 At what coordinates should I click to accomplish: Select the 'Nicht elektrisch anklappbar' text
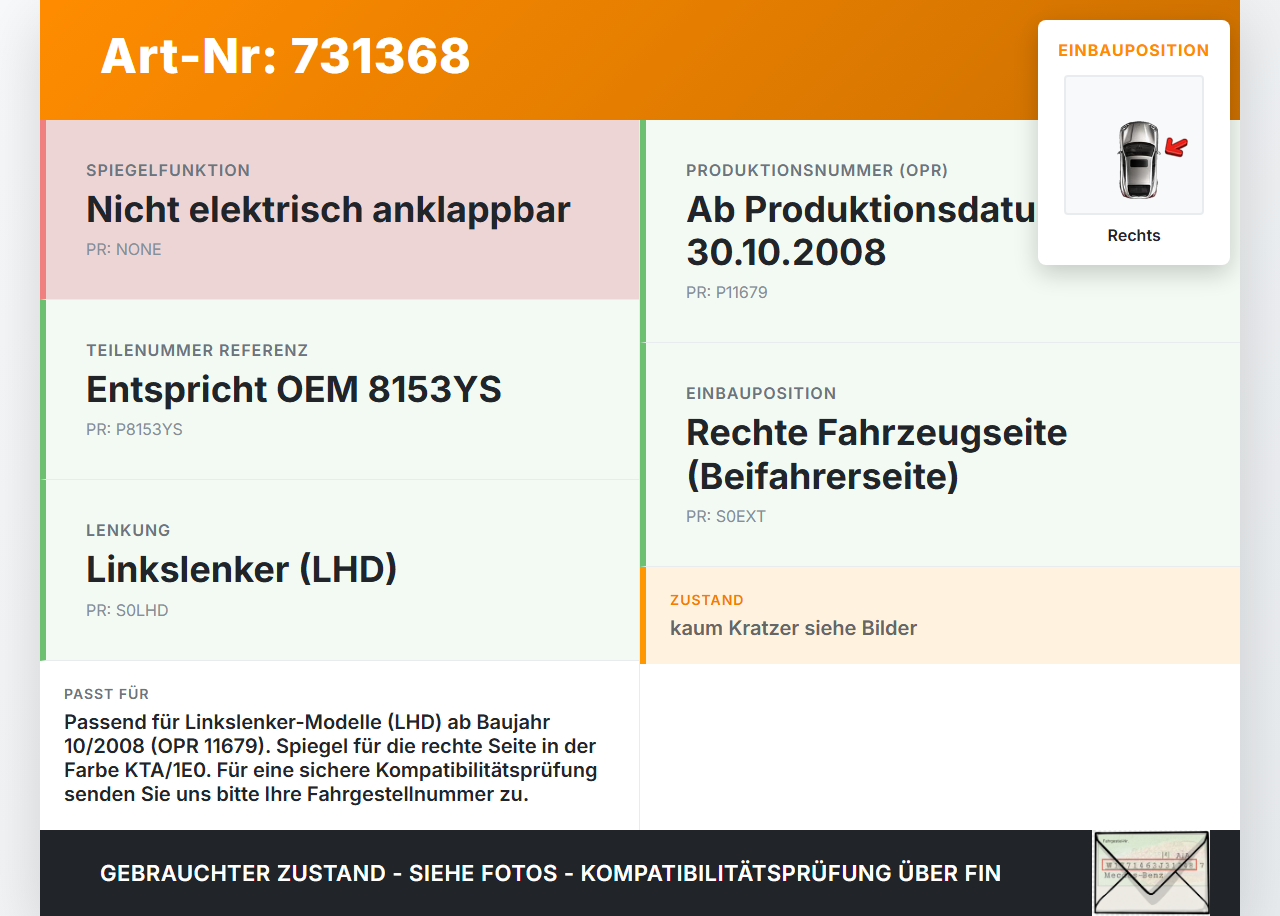pos(328,210)
